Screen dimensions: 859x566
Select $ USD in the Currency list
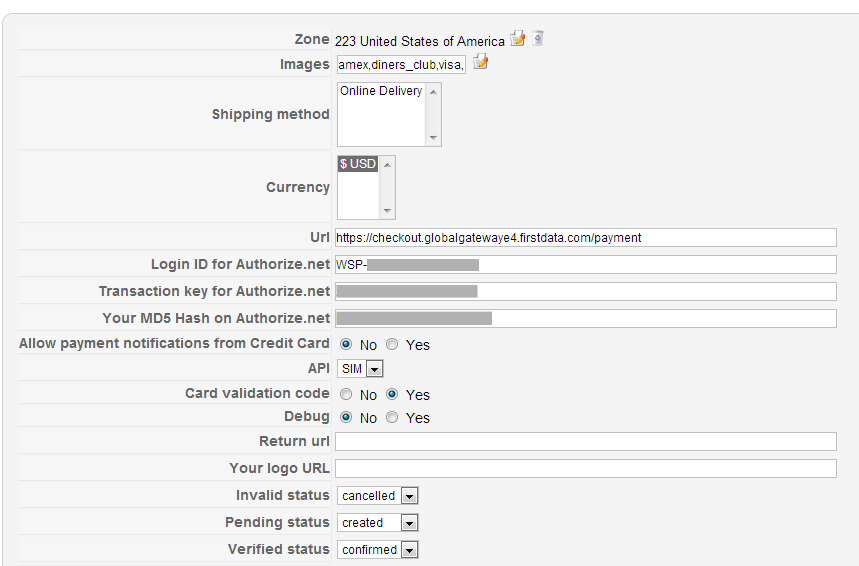click(358, 164)
